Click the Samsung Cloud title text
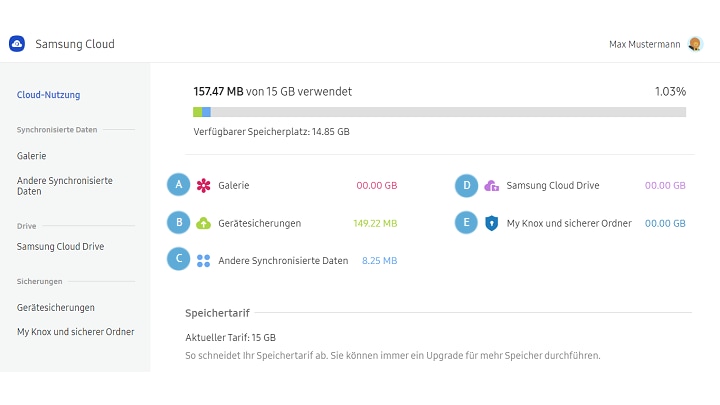 tap(75, 44)
